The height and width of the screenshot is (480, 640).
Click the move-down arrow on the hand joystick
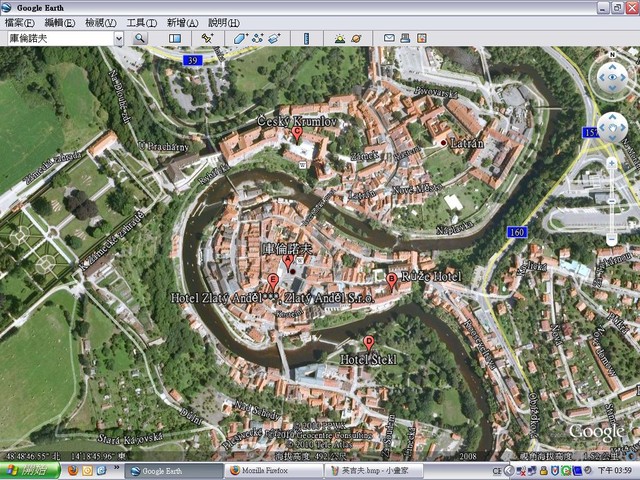612,138
